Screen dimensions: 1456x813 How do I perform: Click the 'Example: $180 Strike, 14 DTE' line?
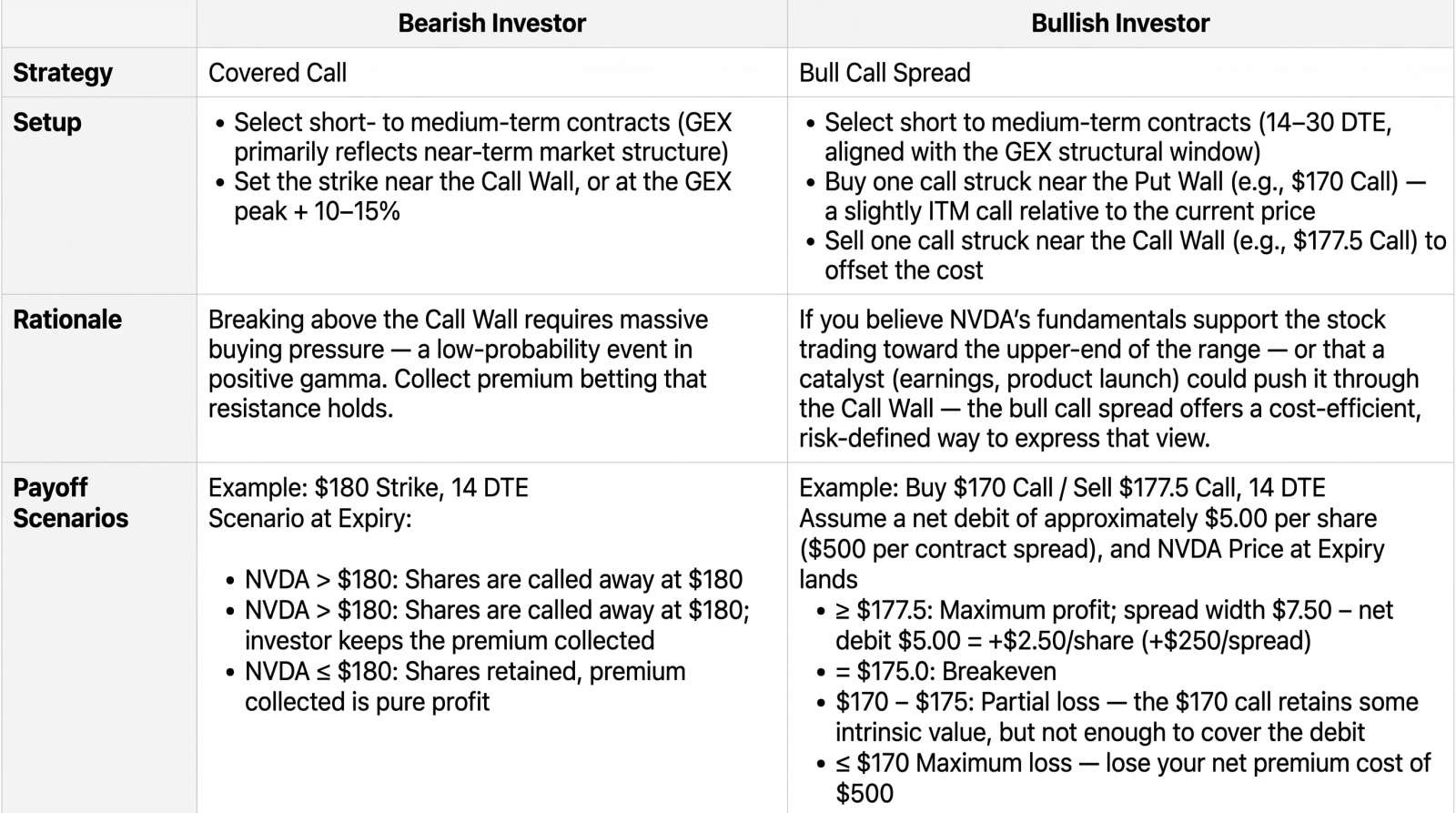[x=369, y=488]
